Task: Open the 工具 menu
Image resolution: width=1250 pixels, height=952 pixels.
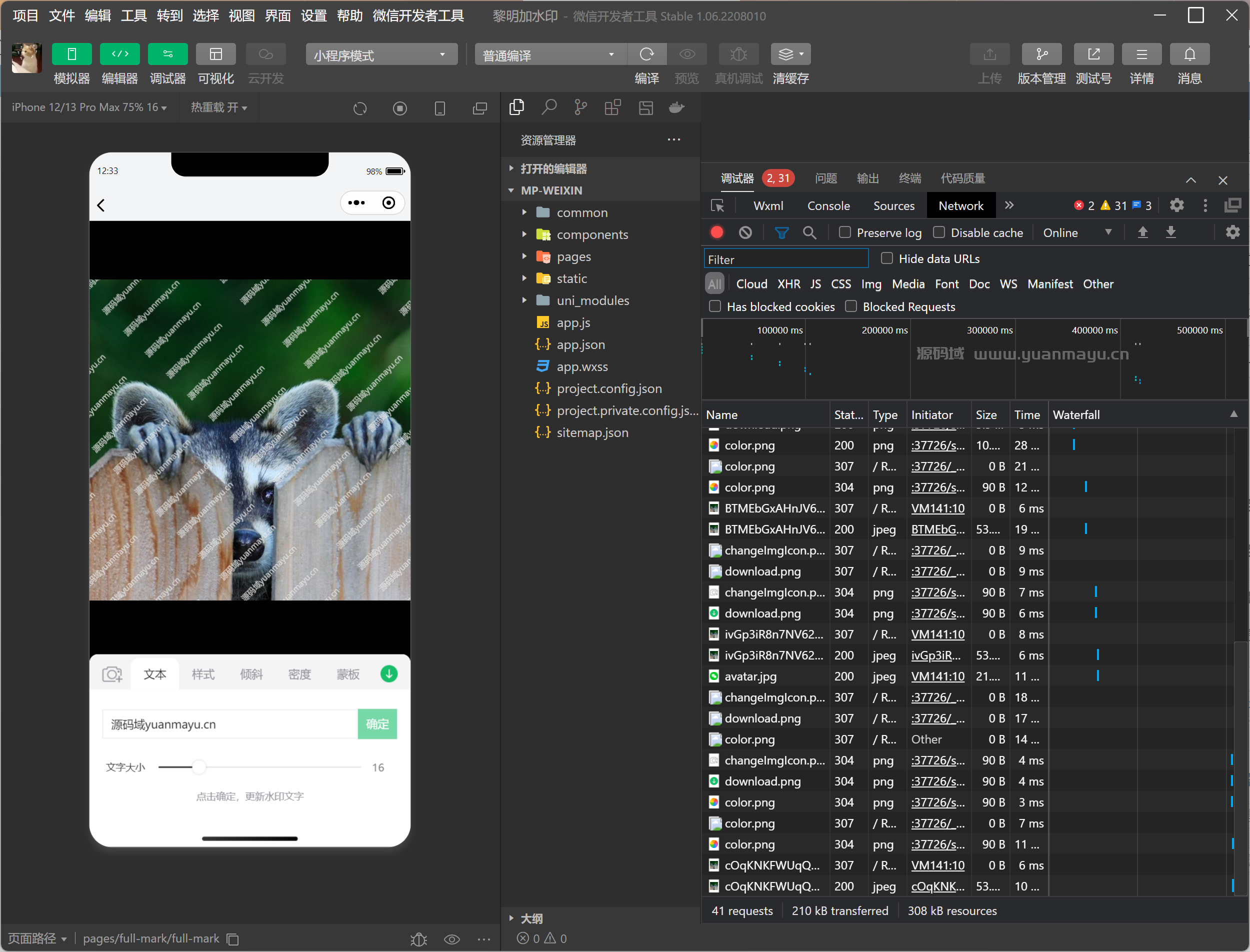Action: 133,16
